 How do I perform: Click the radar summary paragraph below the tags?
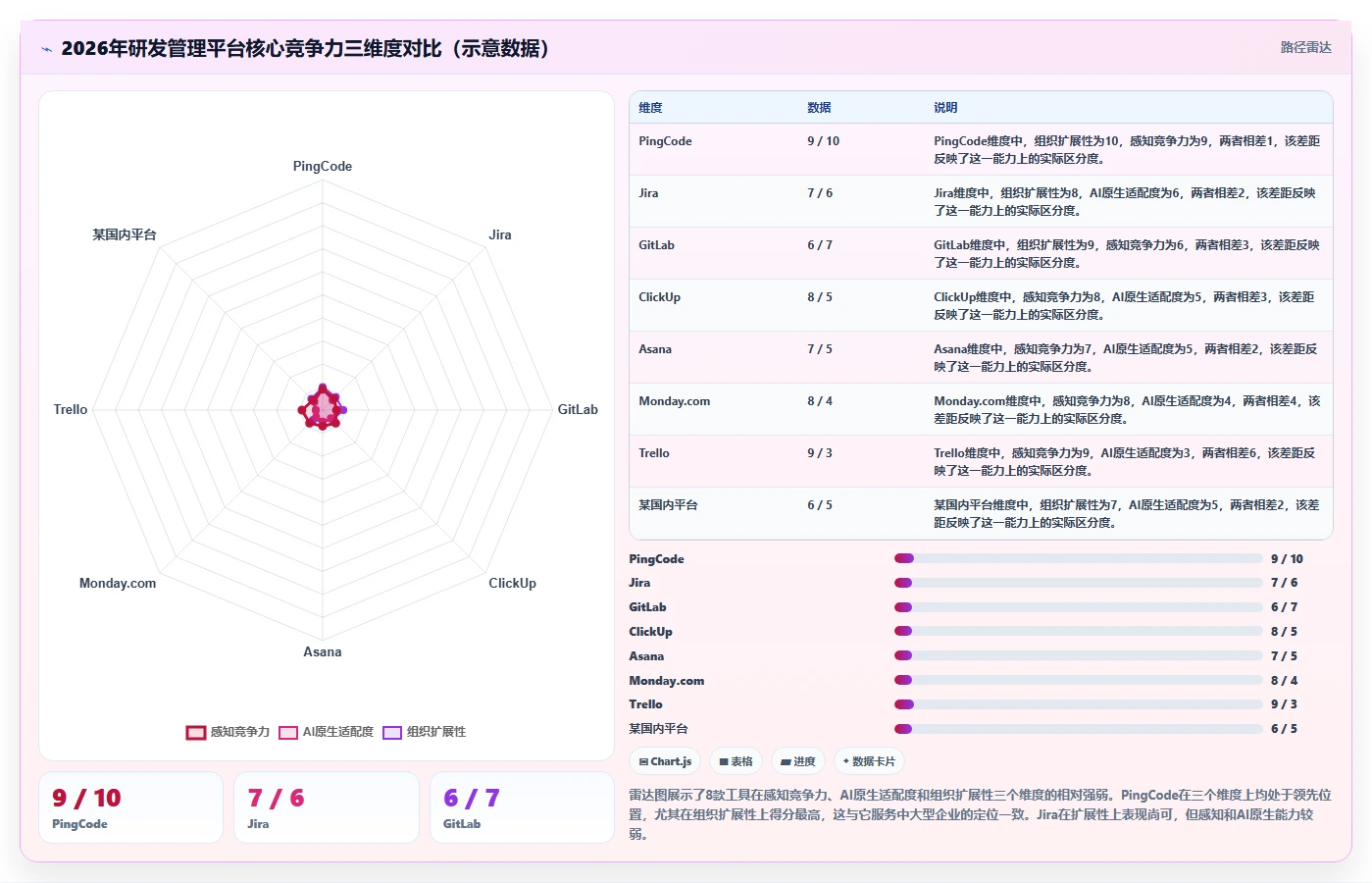click(981, 814)
